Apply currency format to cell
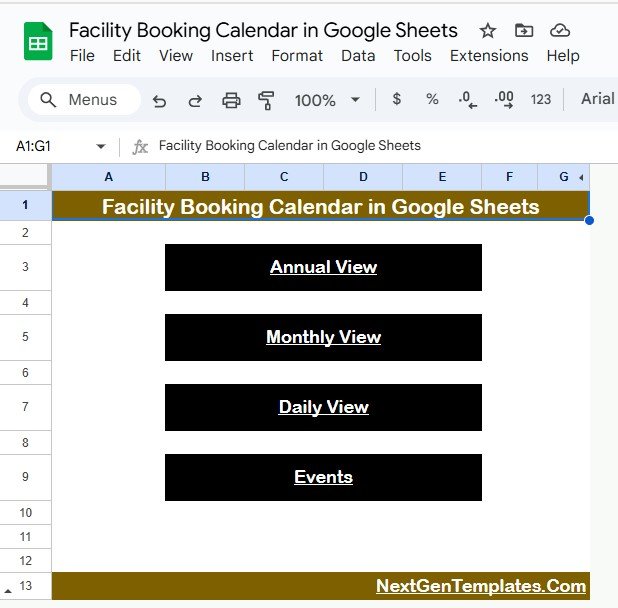The image size is (618, 608). [x=397, y=99]
